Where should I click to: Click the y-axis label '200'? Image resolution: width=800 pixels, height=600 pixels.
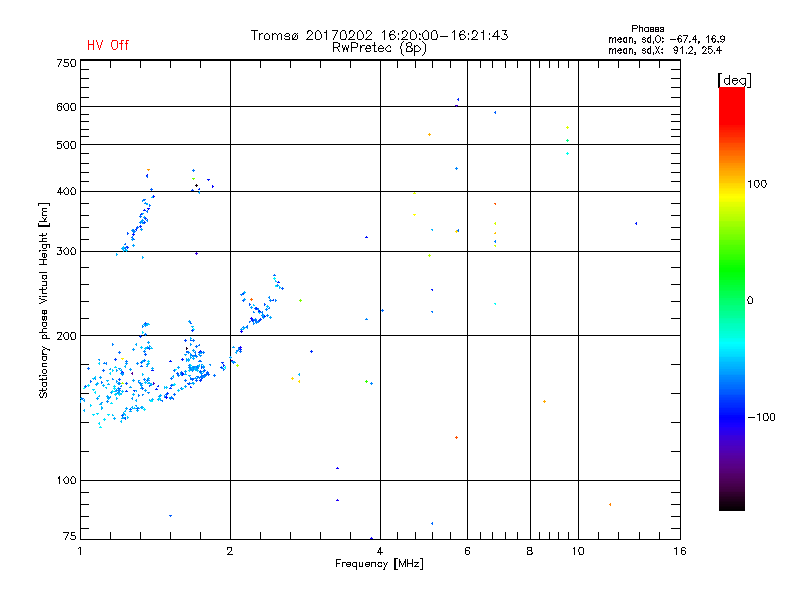(x=66, y=336)
